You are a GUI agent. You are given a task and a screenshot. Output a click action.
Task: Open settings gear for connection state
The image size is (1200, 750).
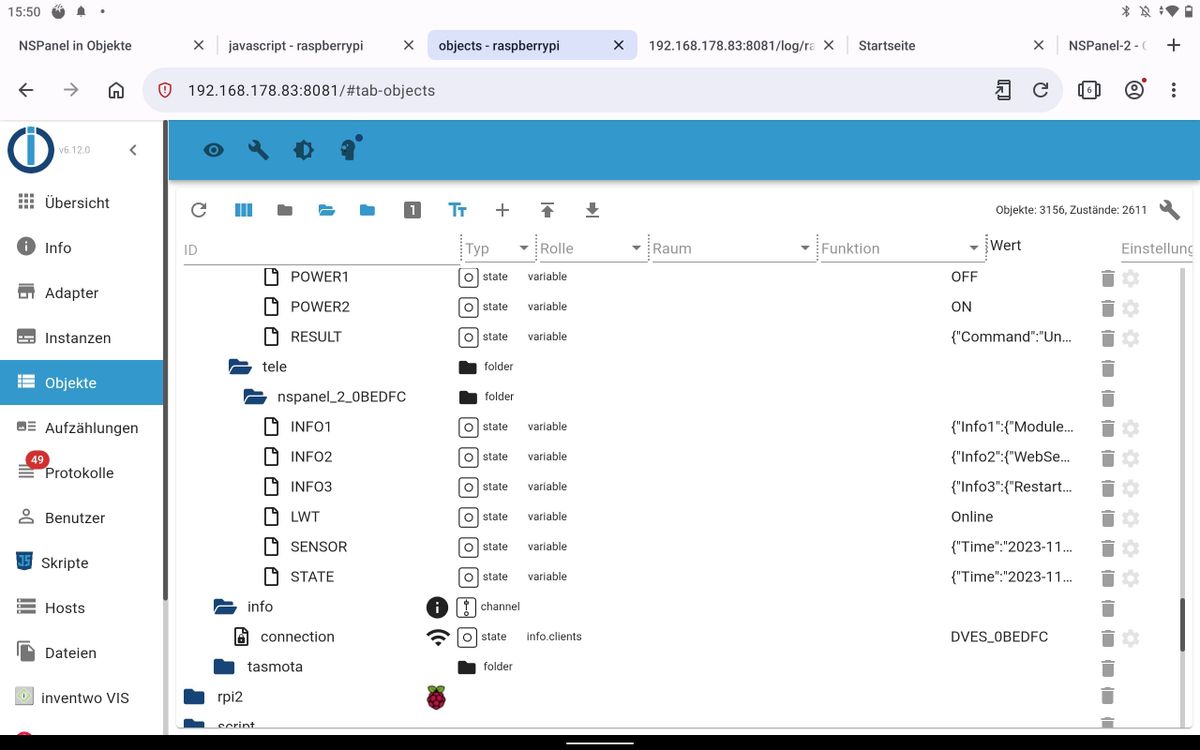[x=1131, y=638]
